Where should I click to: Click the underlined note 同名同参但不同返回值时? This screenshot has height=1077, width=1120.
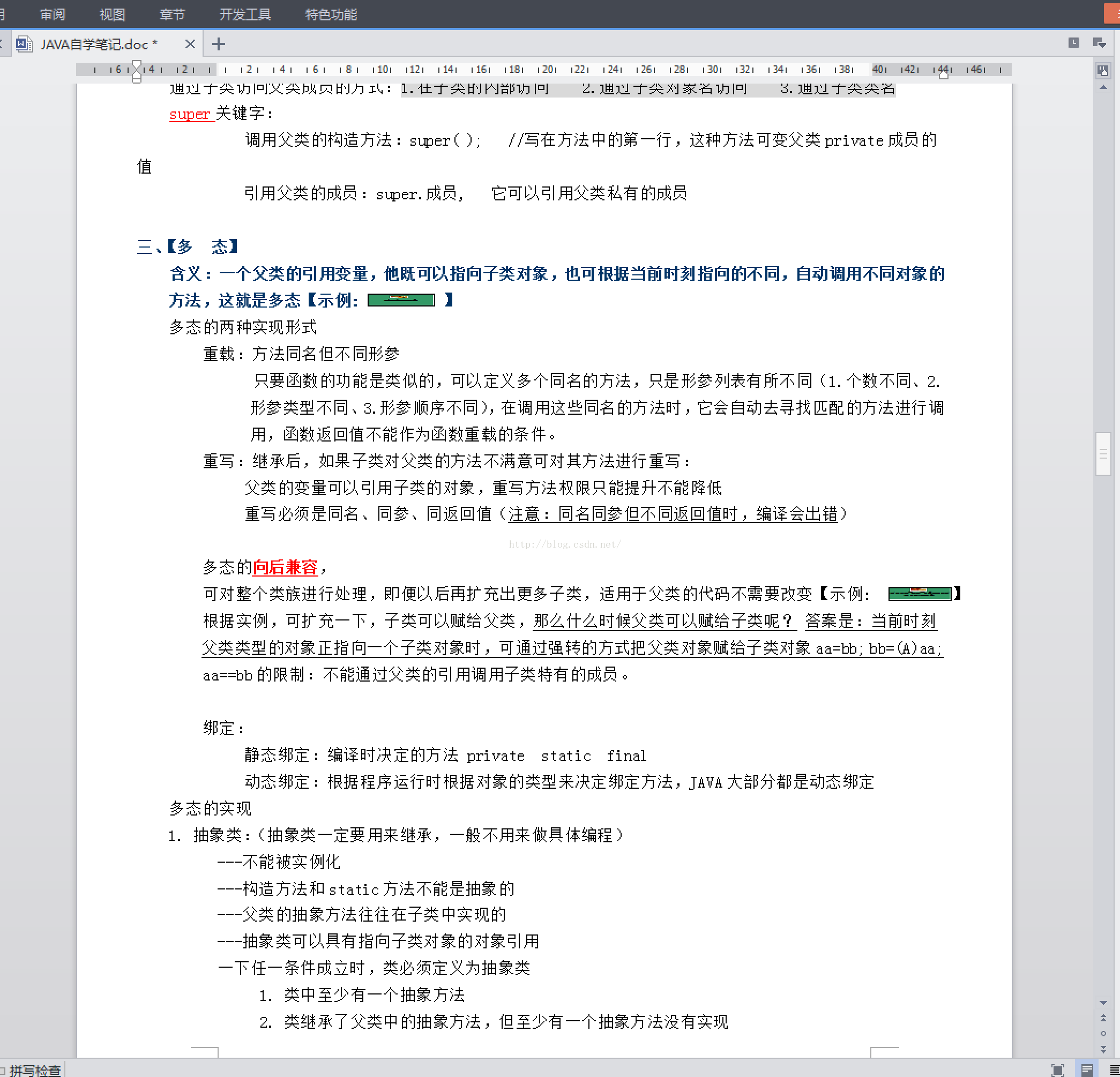tap(648, 514)
